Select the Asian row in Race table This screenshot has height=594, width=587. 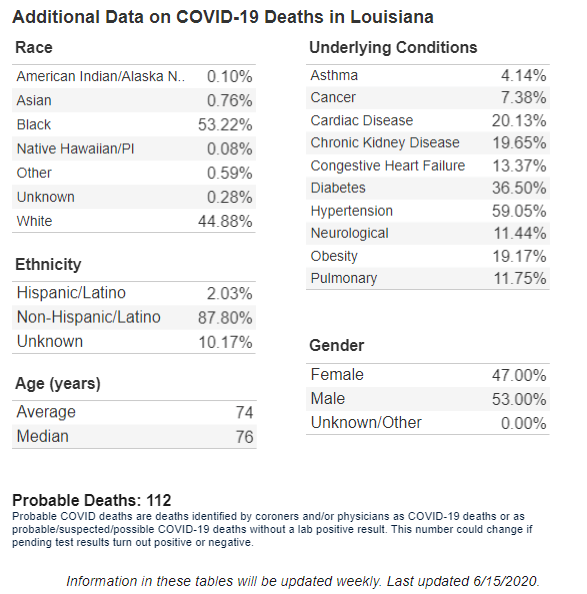pos(134,100)
